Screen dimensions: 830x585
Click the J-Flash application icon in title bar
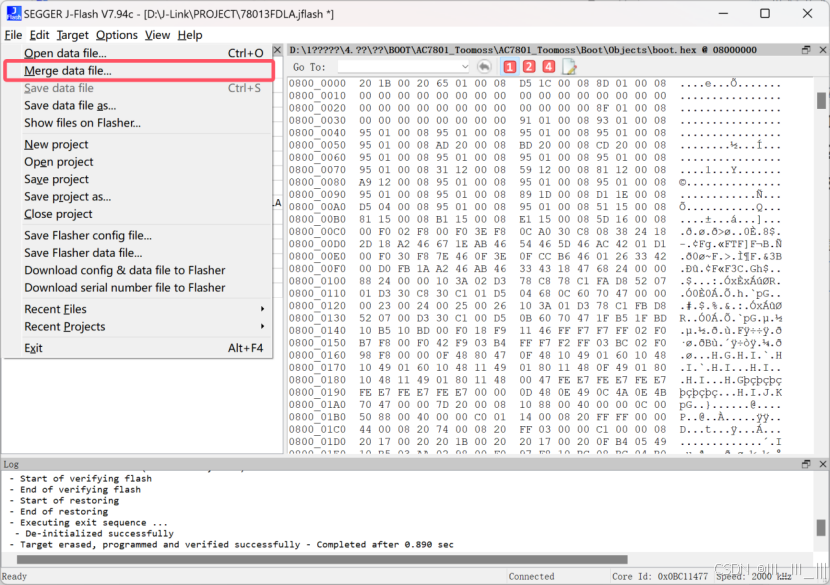(x=14, y=14)
